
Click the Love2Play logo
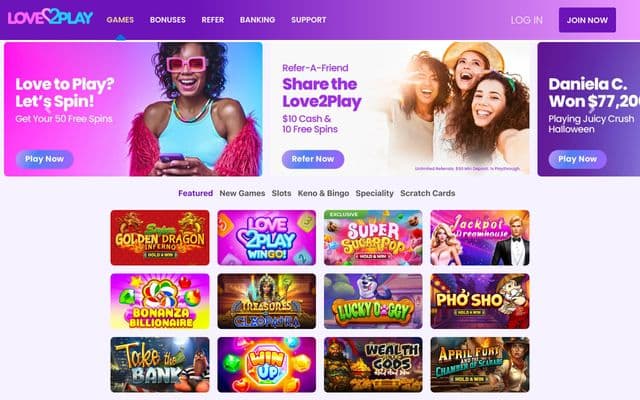[x=50, y=18]
